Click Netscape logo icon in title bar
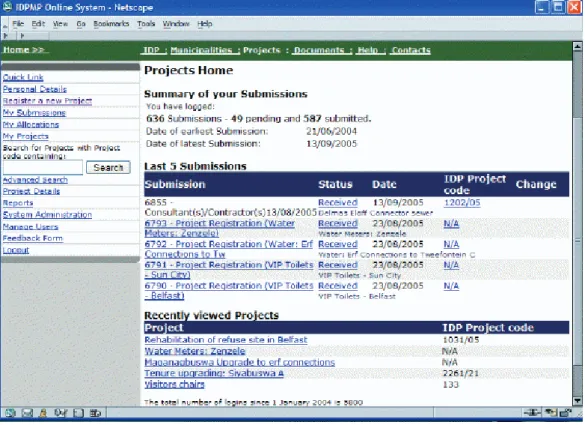Image resolution: width=585 pixels, height=425 pixels. [x=7, y=7]
